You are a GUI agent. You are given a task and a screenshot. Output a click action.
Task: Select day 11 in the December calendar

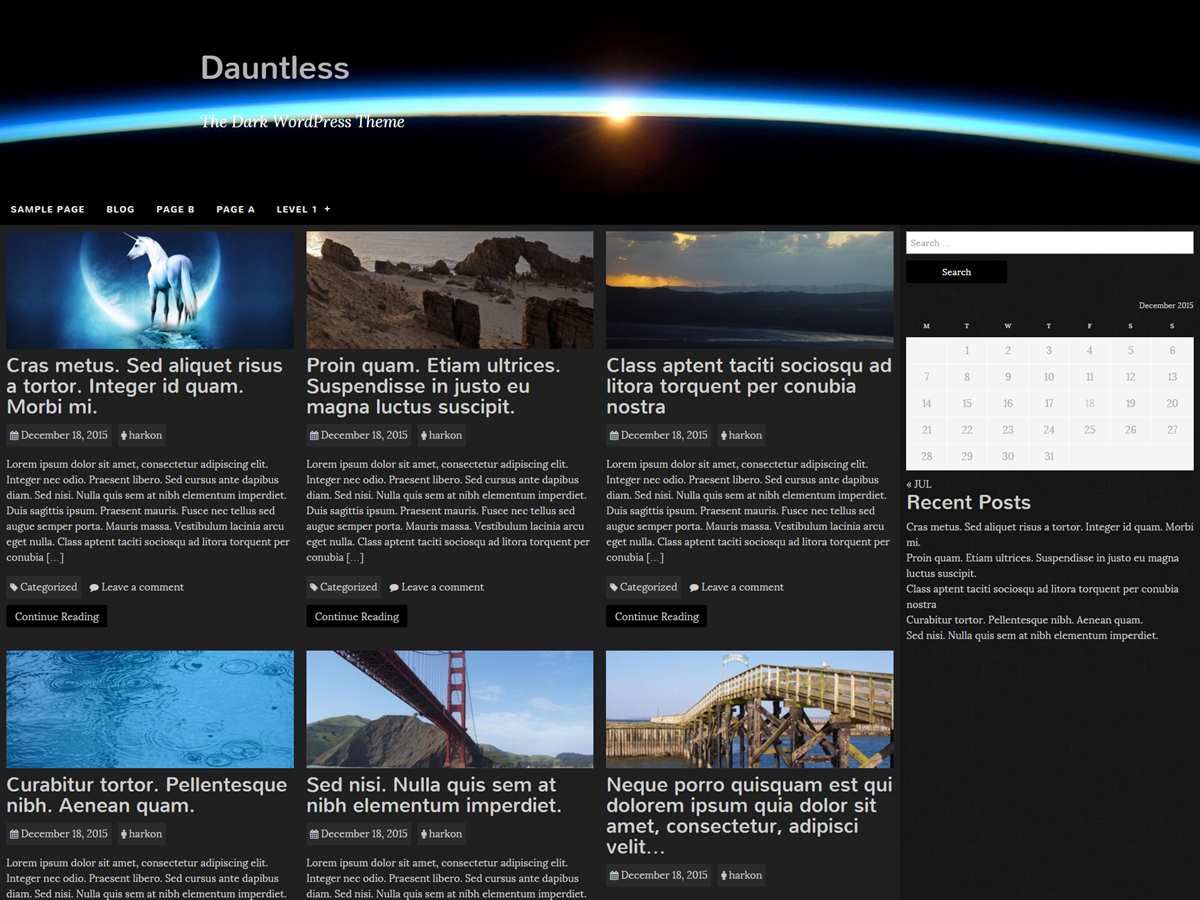tap(1089, 377)
